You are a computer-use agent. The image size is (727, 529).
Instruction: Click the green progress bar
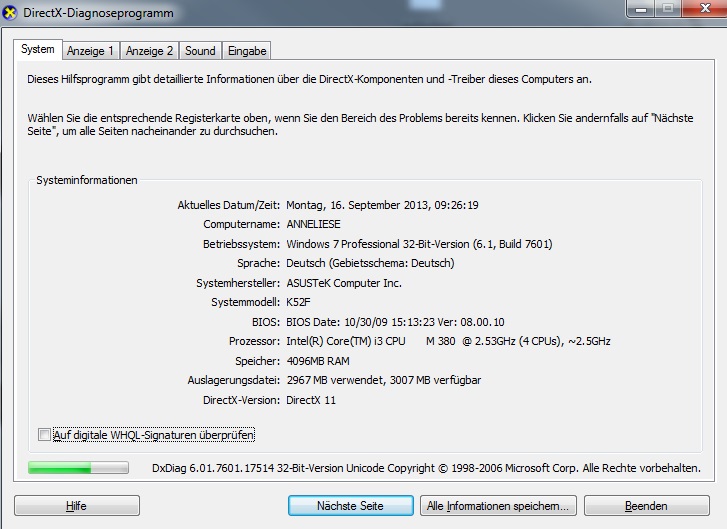(x=78, y=467)
